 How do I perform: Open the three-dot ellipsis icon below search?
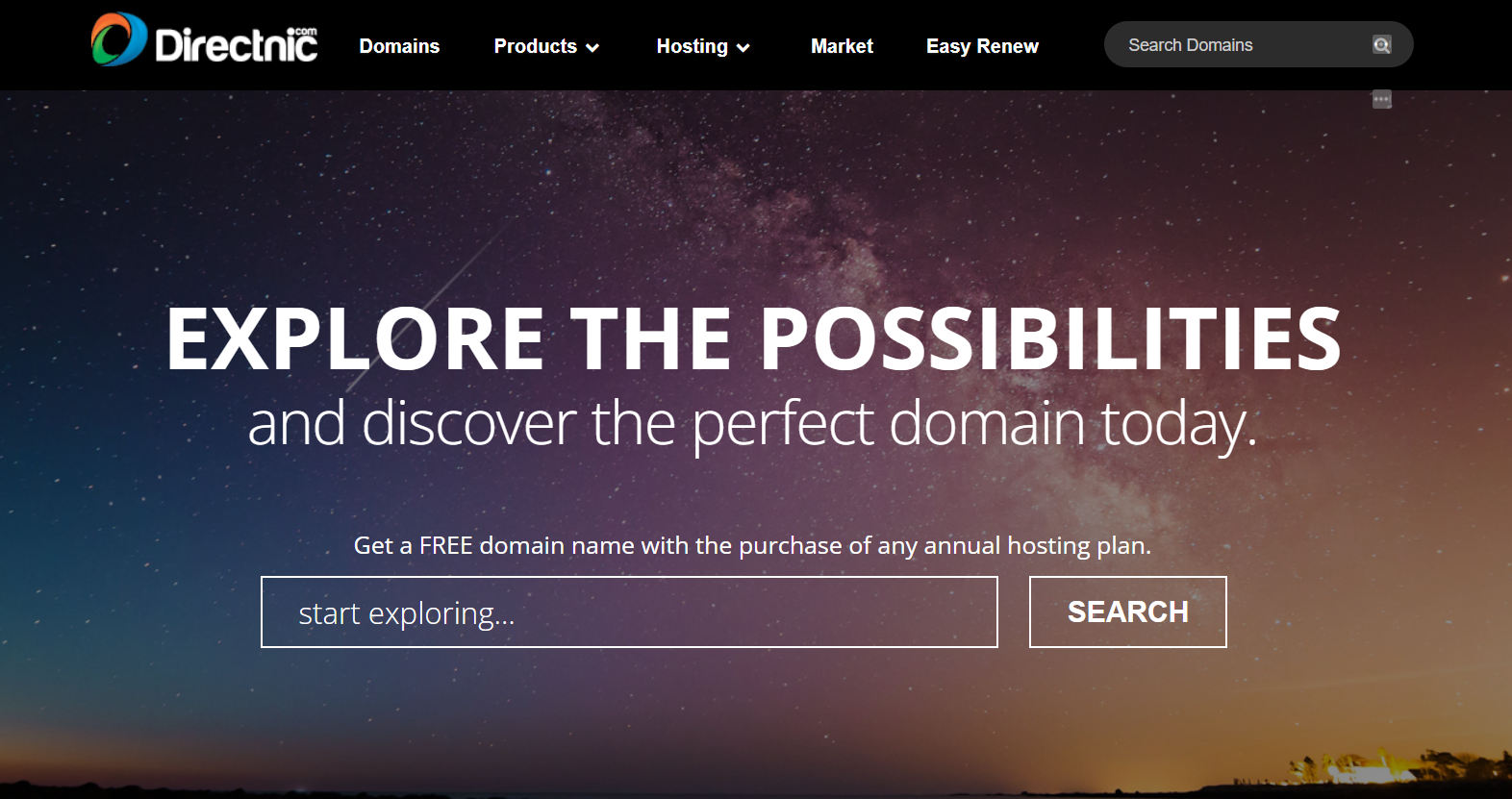[1382, 99]
